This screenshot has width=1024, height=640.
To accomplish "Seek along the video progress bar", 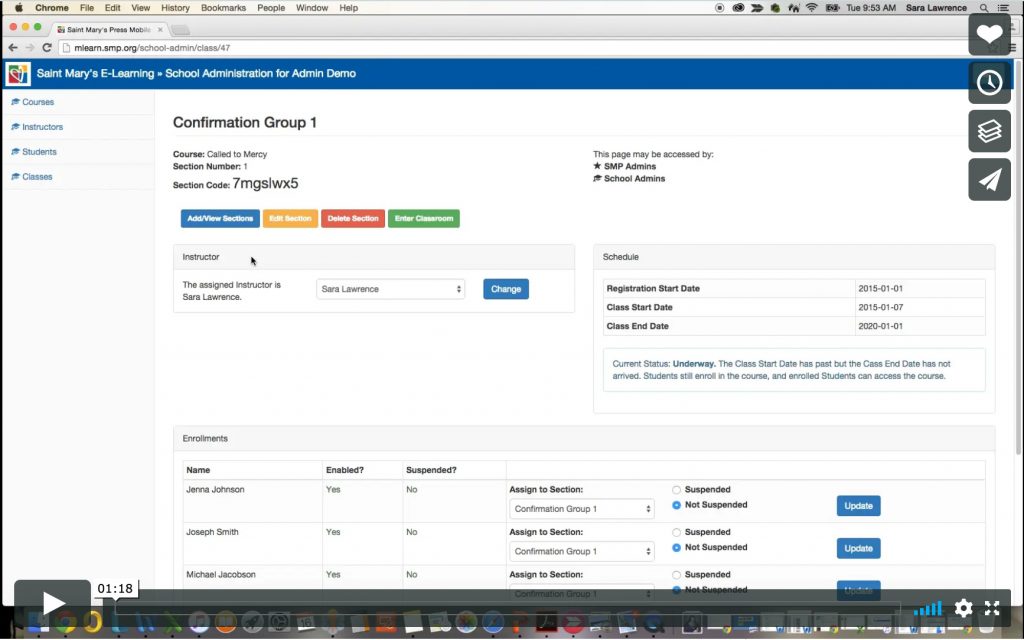I will 507,608.
